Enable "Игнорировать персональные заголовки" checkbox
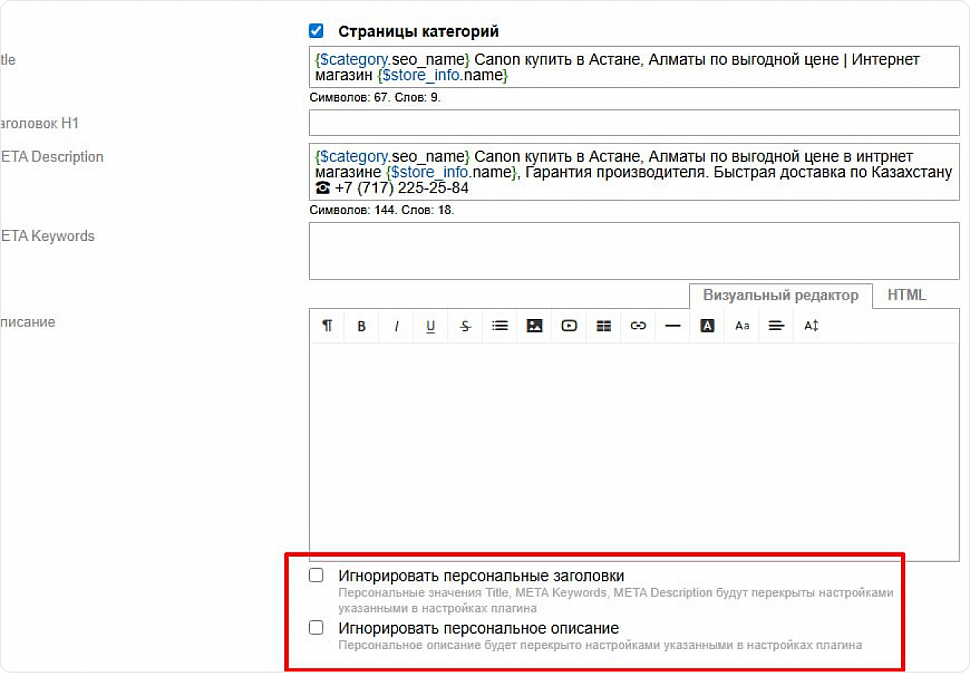This screenshot has height=673, width=970. (317, 575)
